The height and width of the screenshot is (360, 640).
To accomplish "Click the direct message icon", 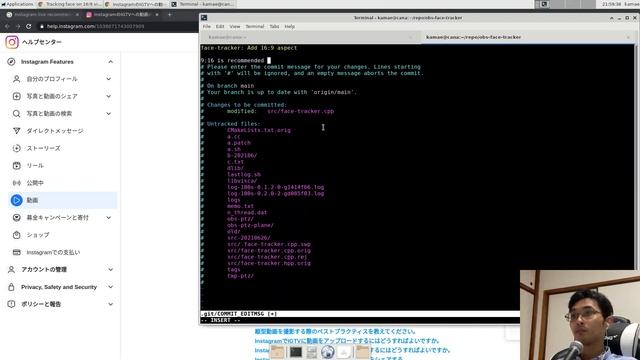I will [17, 131].
